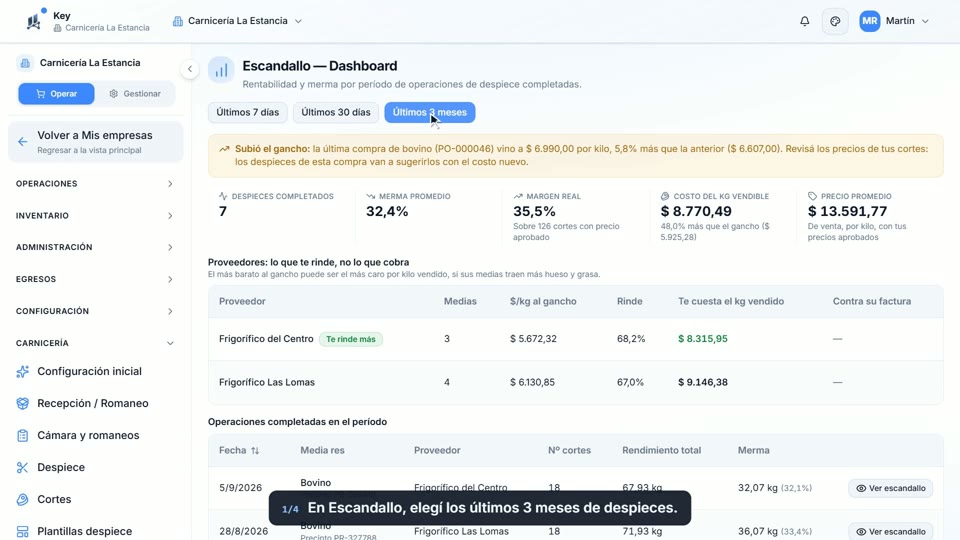Viewport: 960px width, 540px height.
Task: View escandallo for 28/8/2026 operation
Action: tap(890, 531)
